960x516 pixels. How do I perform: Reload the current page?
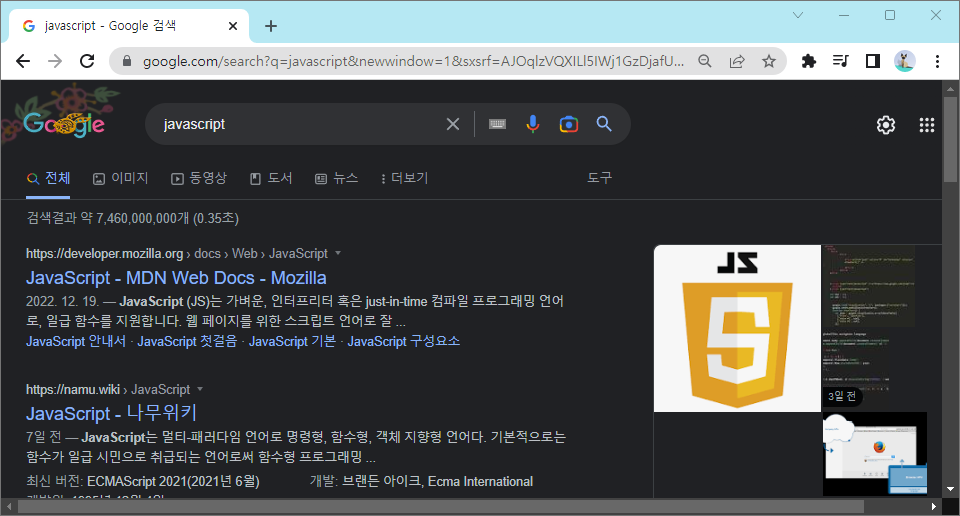(x=88, y=61)
